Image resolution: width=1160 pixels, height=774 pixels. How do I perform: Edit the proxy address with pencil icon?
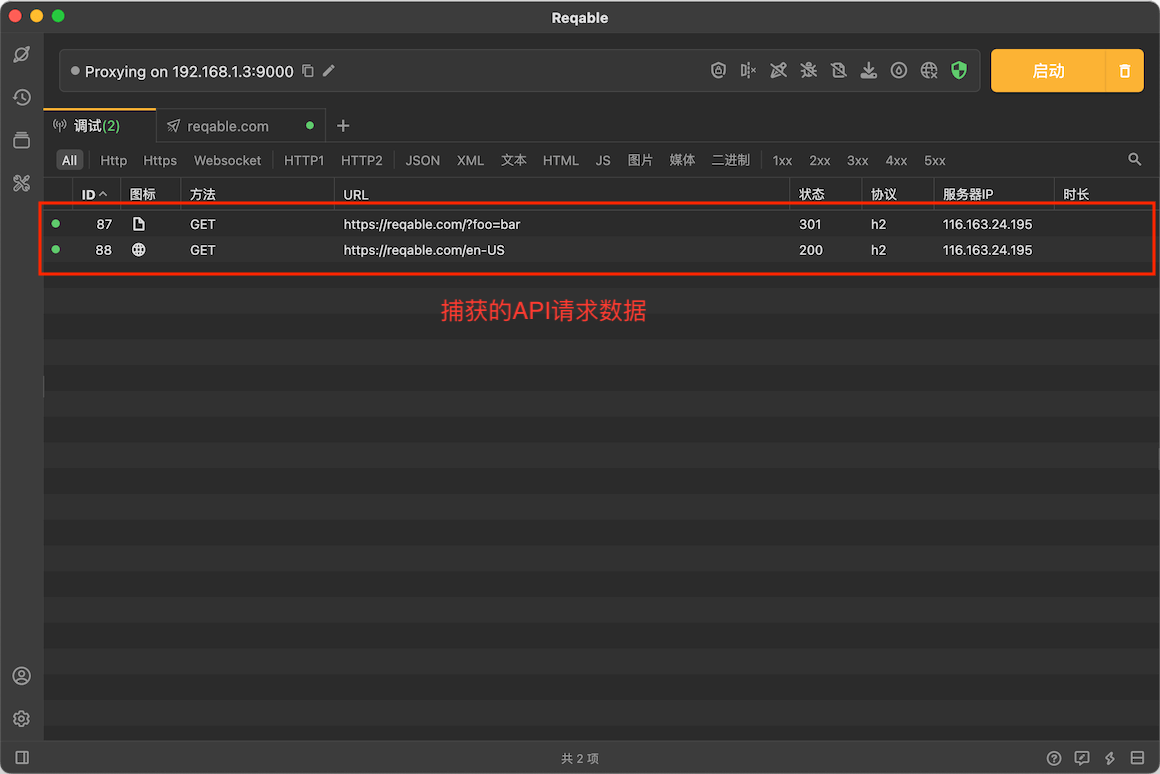tap(328, 71)
